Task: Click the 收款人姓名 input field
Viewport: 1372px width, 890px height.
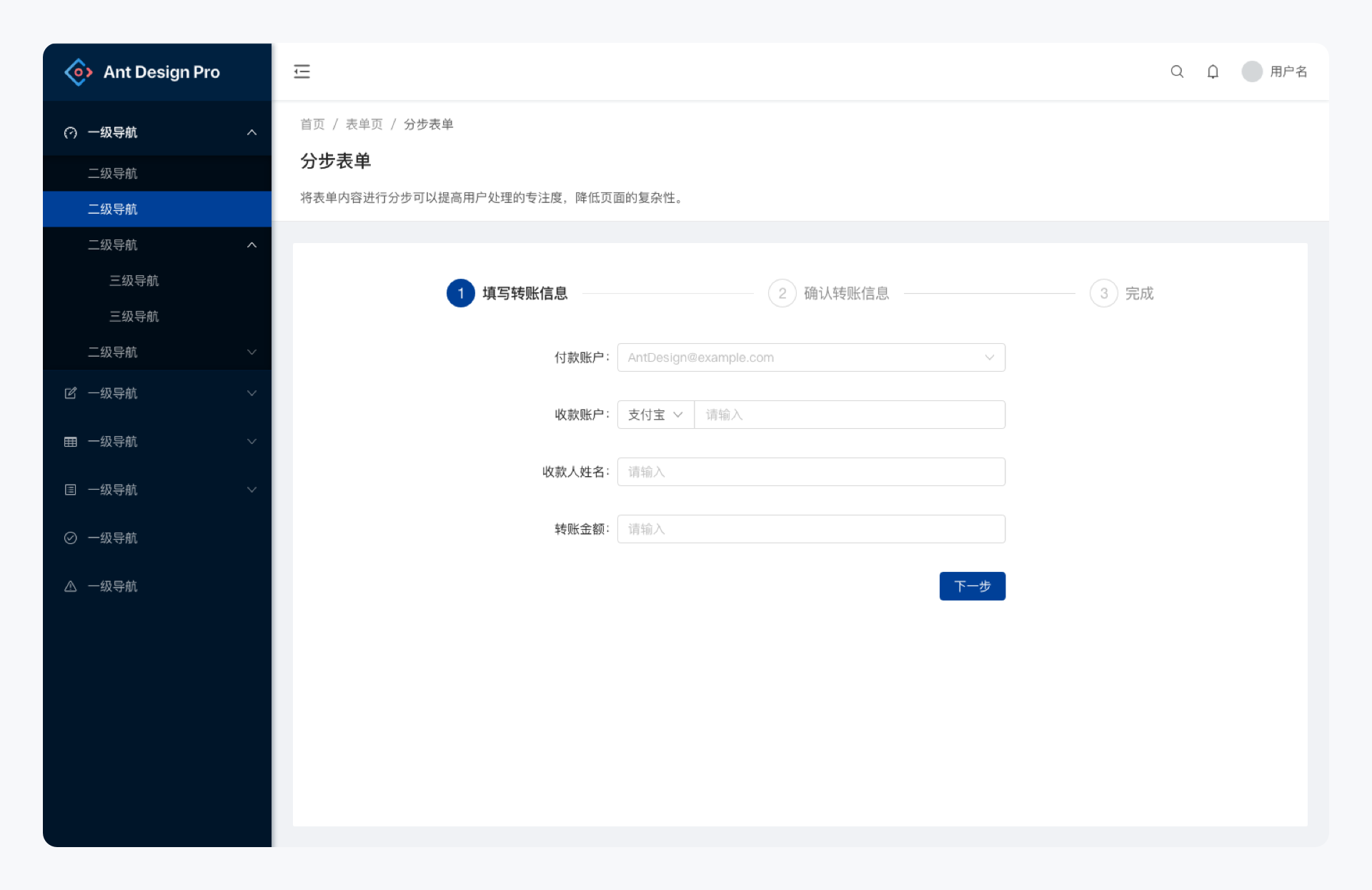Action: pyautogui.click(x=810, y=472)
